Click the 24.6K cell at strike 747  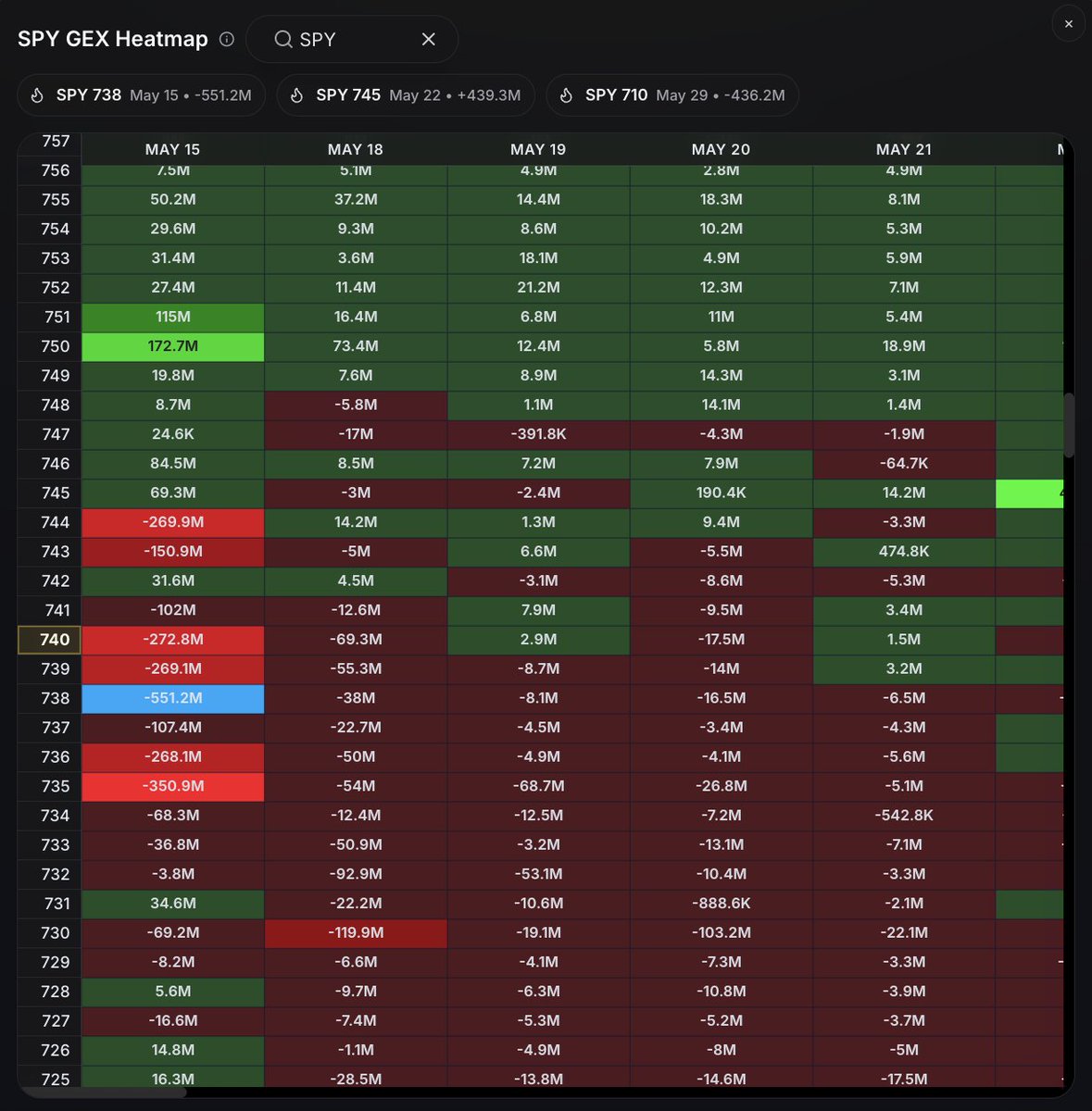point(173,434)
